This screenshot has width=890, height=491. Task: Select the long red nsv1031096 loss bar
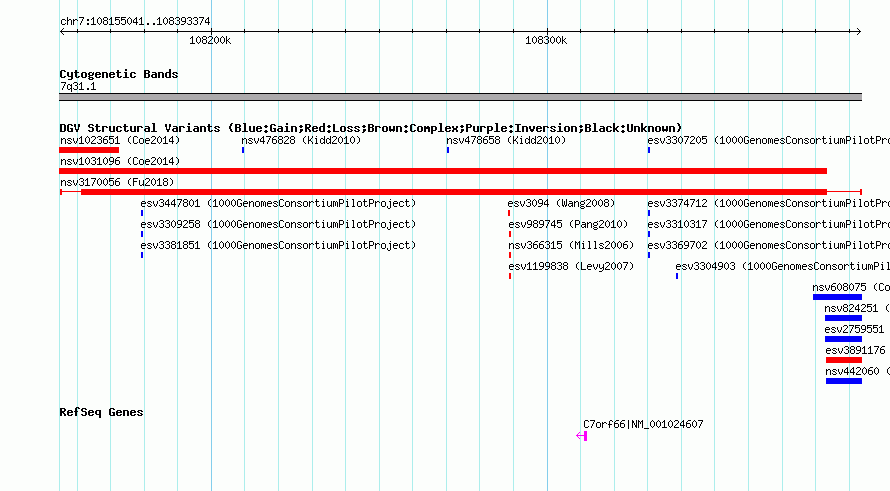(x=443, y=171)
